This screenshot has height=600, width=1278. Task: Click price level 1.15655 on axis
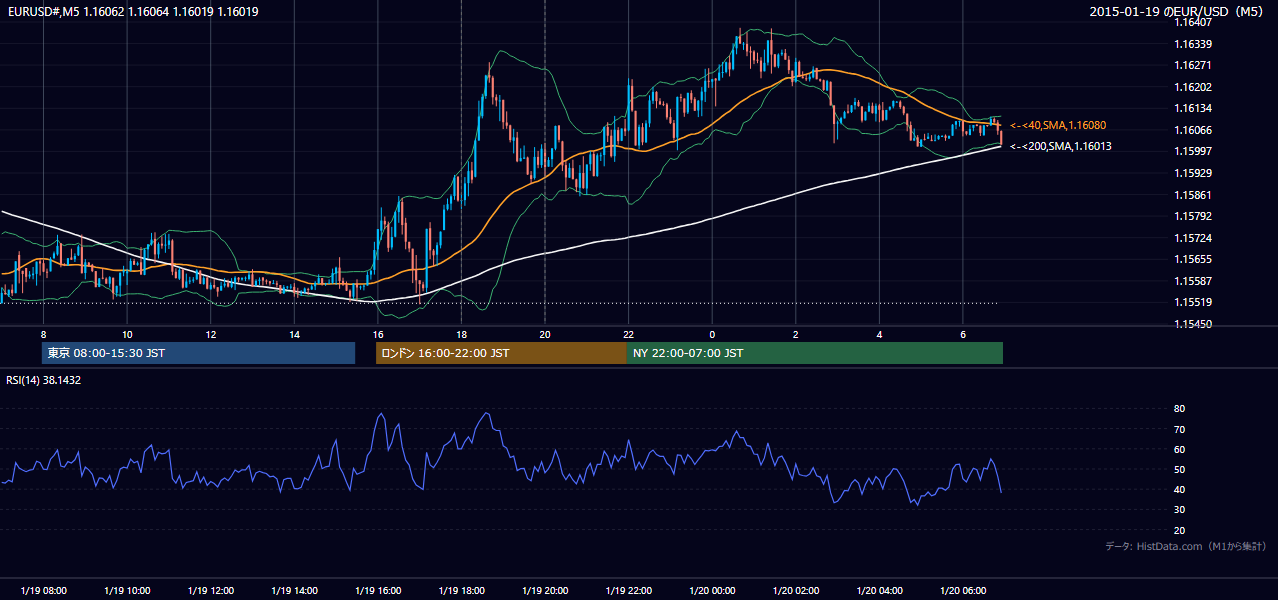click(x=1193, y=259)
